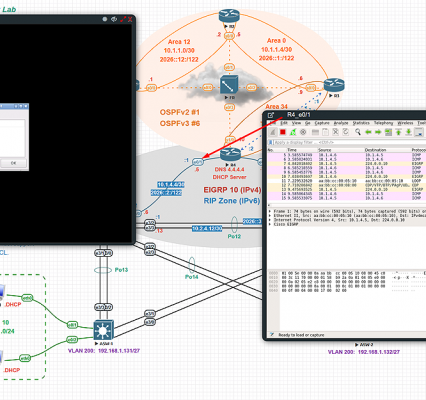This screenshot has height=400, width=426.
Task: Open capture options circular icon in Wireshark
Action: tap(303, 132)
